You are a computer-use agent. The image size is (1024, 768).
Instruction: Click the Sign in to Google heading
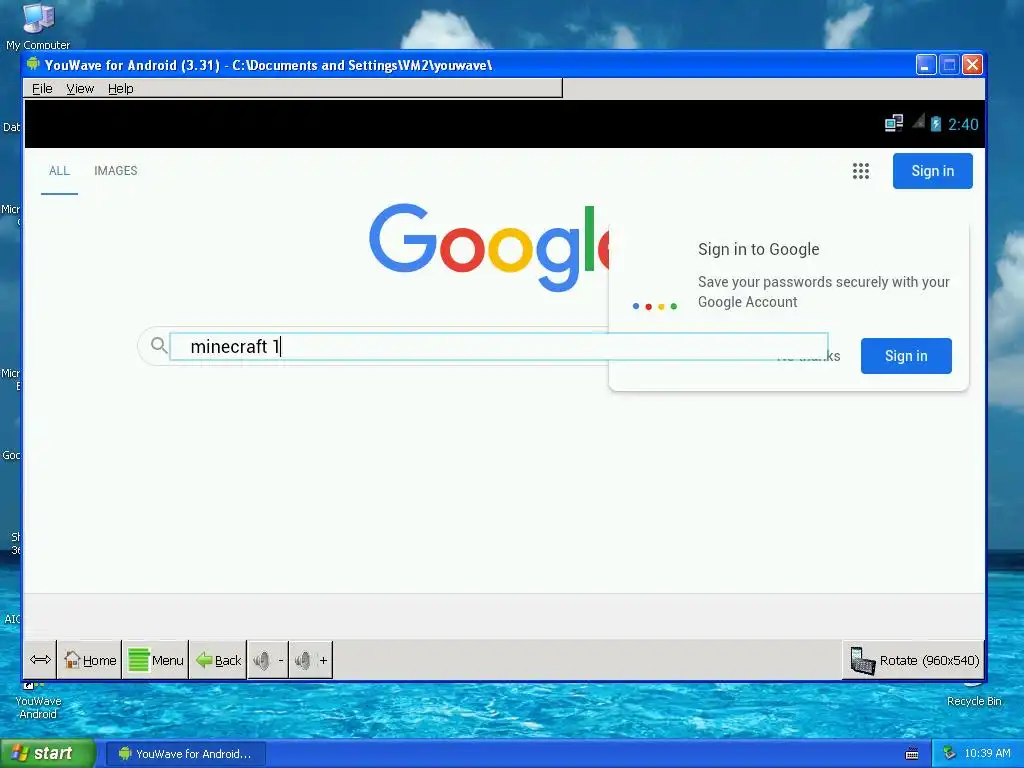pyautogui.click(x=758, y=249)
